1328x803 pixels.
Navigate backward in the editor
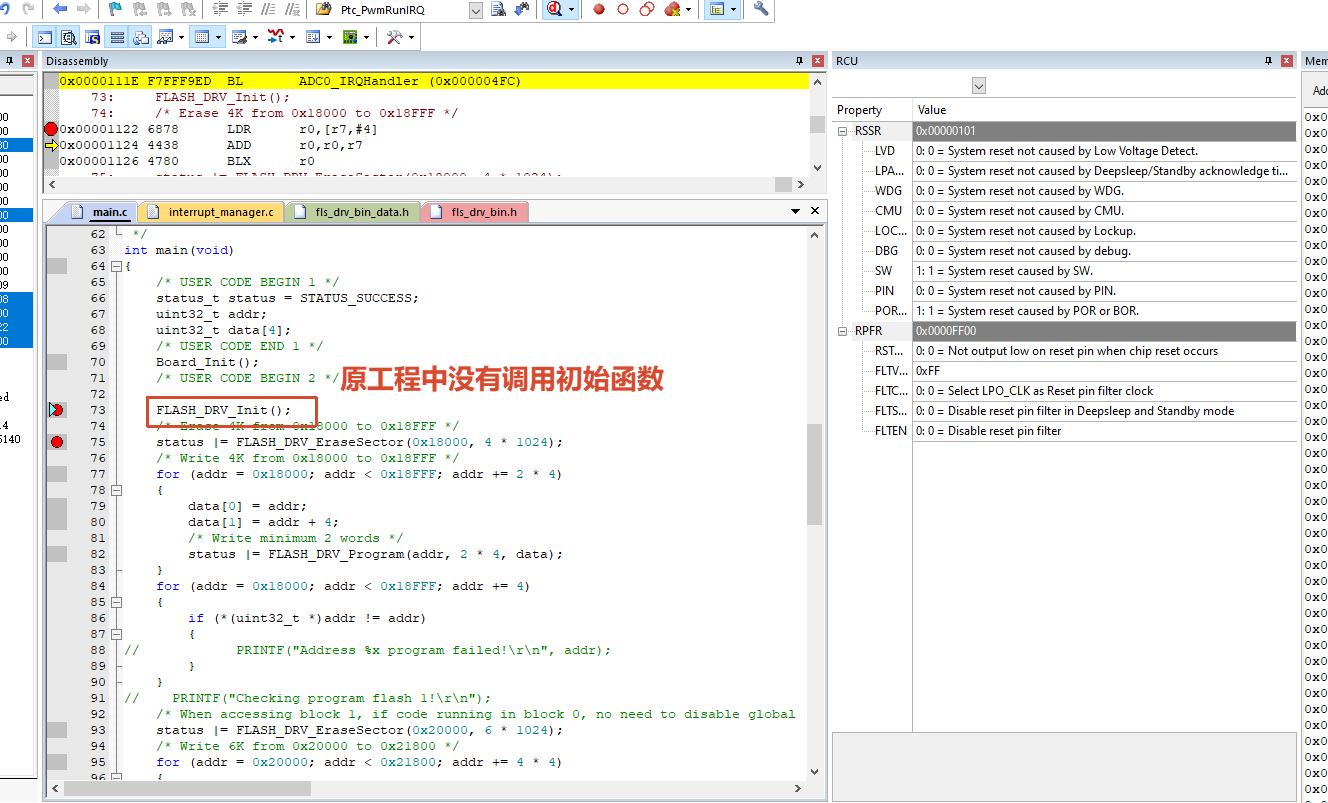pyautogui.click(x=60, y=9)
